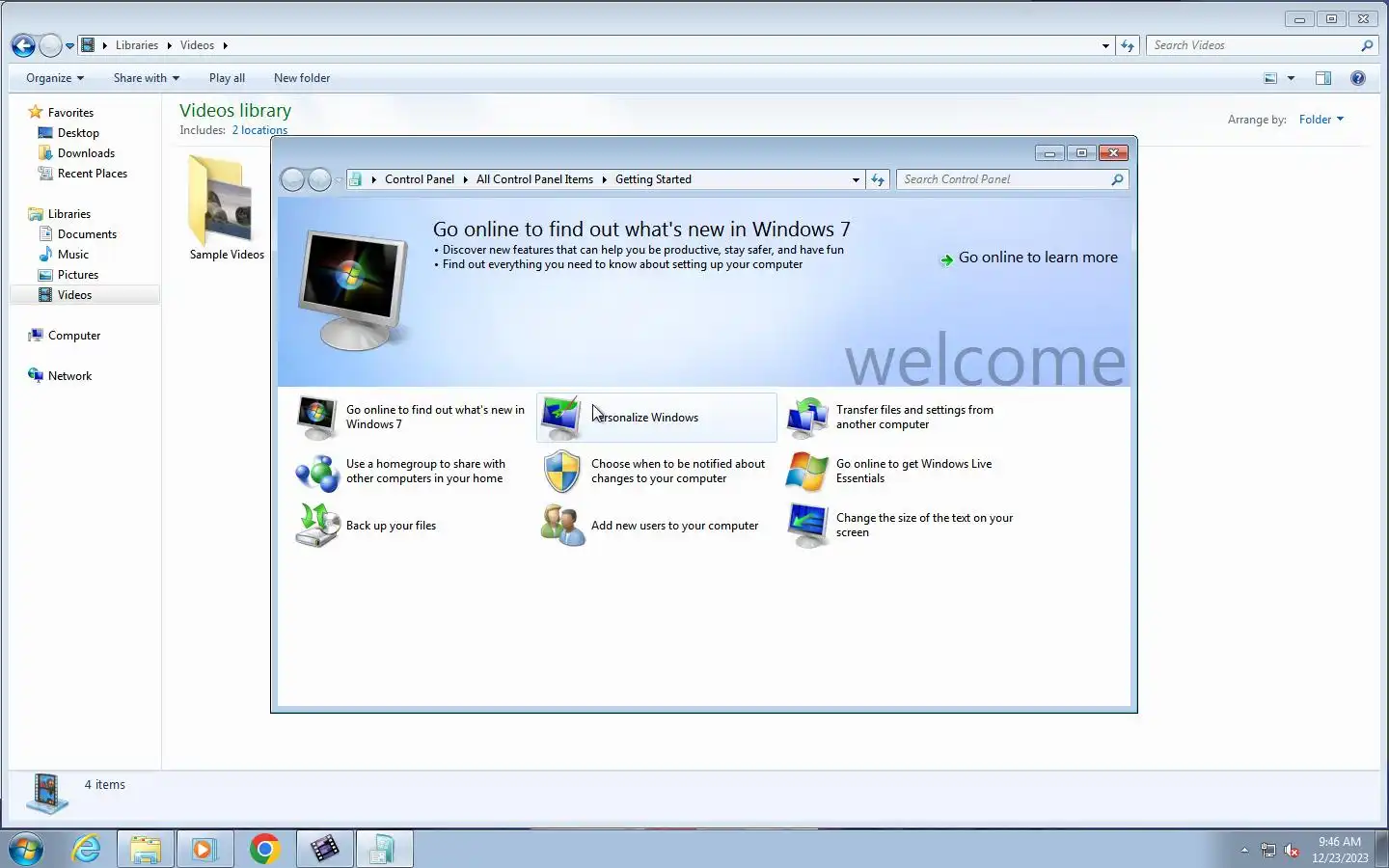Click Control Panel breadcrumb segment

(x=420, y=179)
